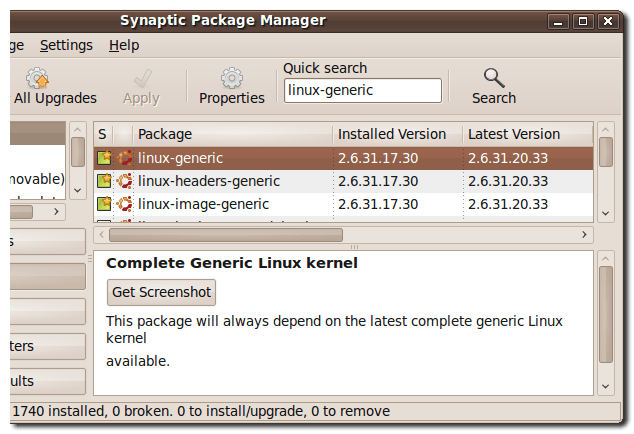Click the Apply checkmark icon

pos(141,78)
